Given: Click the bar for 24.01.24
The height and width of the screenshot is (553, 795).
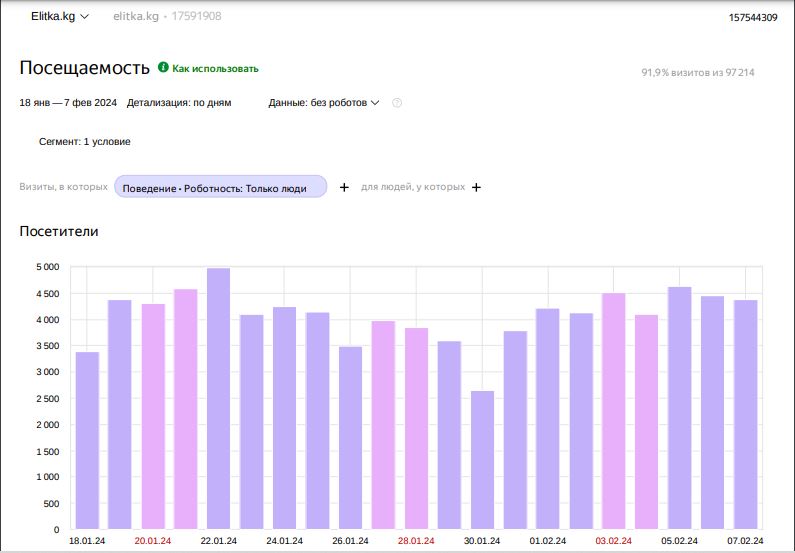Looking at the screenshot, I should coord(284,418).
